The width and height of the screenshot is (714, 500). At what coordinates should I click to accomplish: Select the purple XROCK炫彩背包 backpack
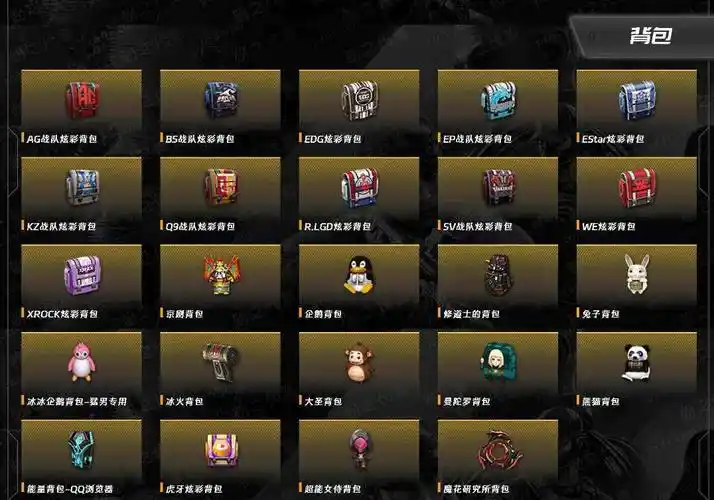pyautogui.click(x=82, y=275)
